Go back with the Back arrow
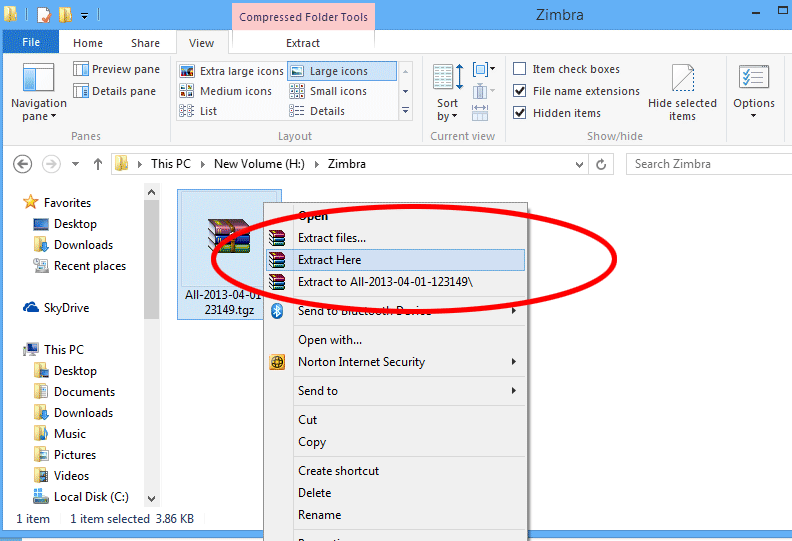The width and height of the screenshot is (792, 541). click(x=22, y=164)
